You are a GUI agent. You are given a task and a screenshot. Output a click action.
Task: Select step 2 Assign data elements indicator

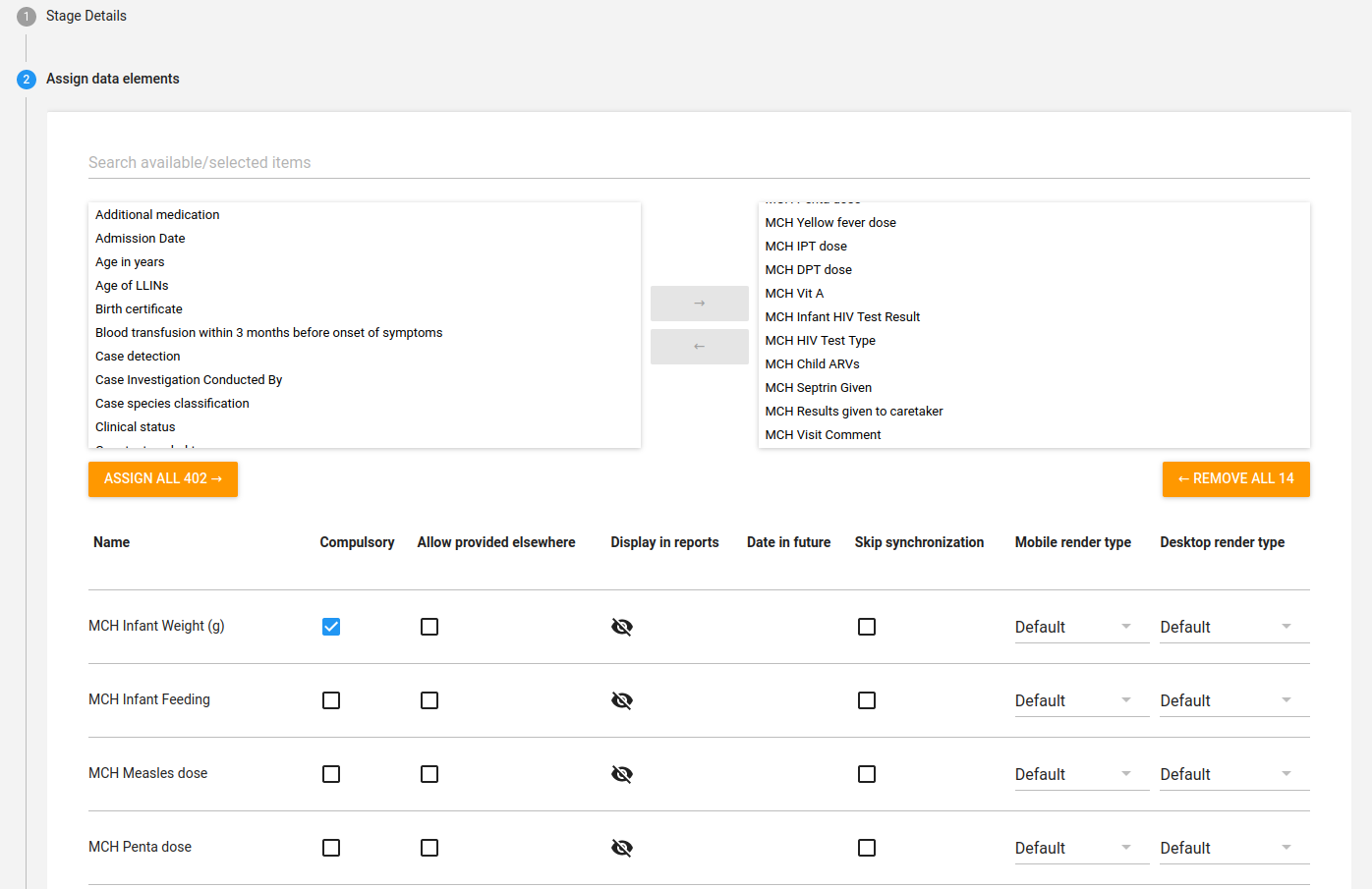coord(27,80)
